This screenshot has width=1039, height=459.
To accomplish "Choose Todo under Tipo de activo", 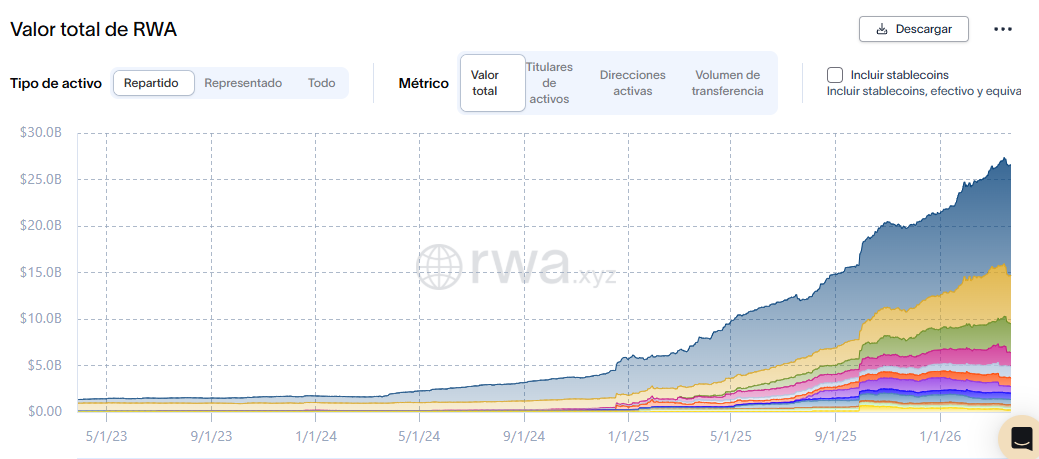I will pos(321,83).
